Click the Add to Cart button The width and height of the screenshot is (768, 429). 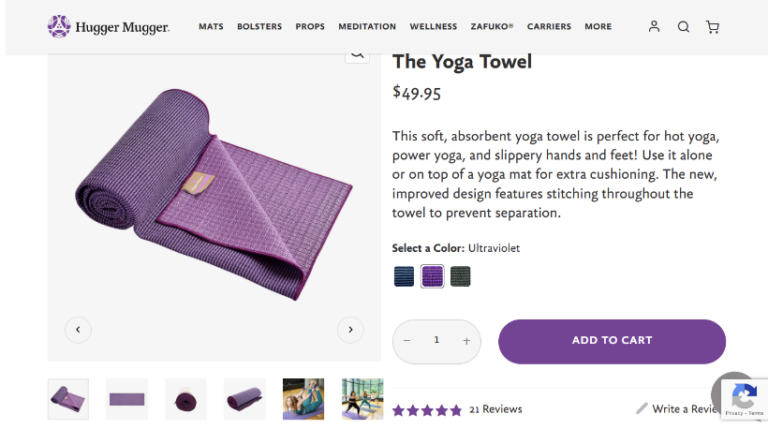pyautogui.click(x=611, y=341)
